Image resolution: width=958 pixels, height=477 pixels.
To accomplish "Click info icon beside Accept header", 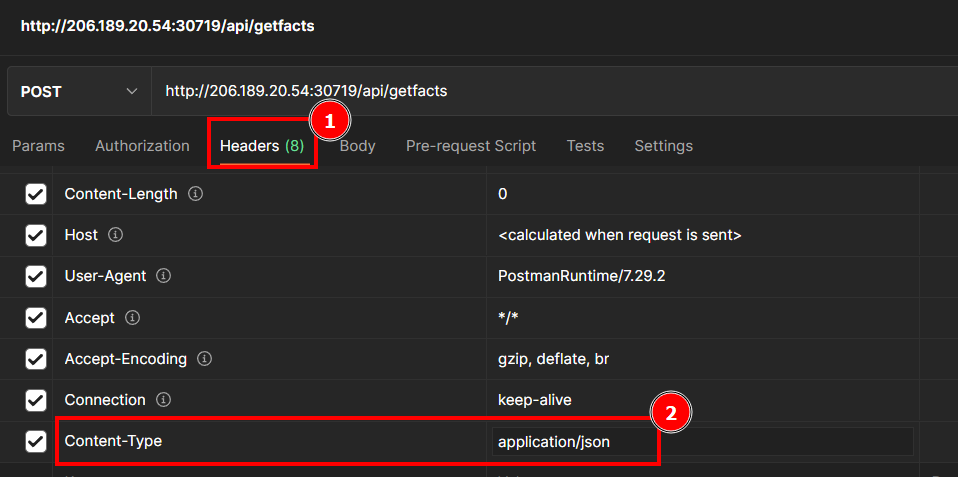I will coord(132,318).
